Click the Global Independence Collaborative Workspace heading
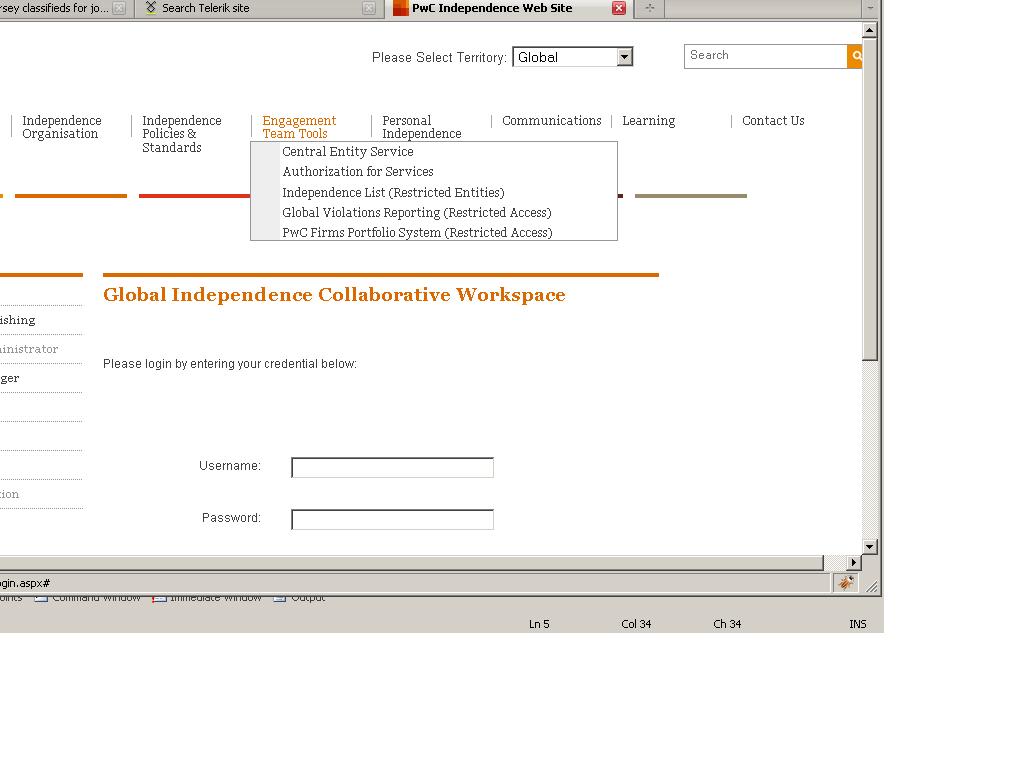Viewport: 1024px width, 768px height. coord(334,295)
